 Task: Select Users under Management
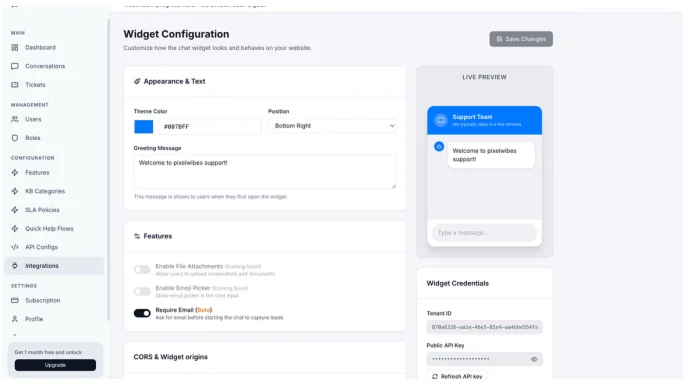tap(33, 119)
